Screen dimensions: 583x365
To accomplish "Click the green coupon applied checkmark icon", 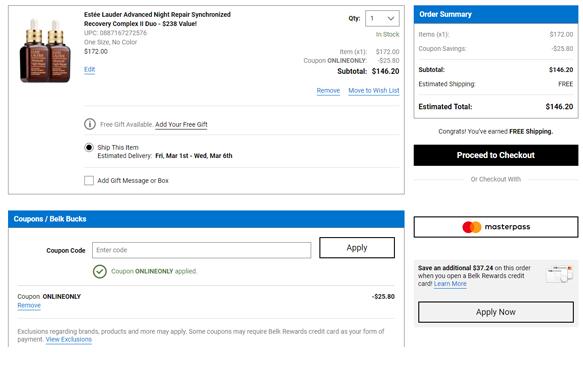I will 100,271.
